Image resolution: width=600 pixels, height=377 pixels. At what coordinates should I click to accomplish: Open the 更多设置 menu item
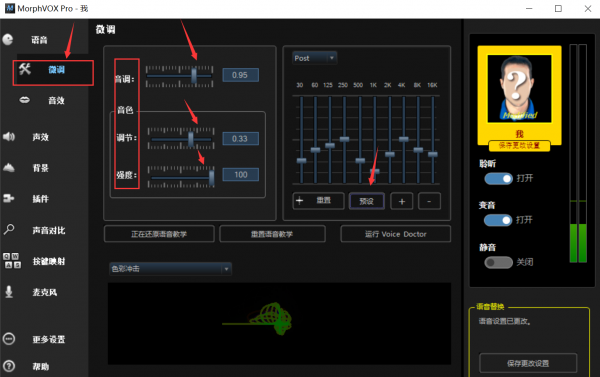[x=49, y=339]
